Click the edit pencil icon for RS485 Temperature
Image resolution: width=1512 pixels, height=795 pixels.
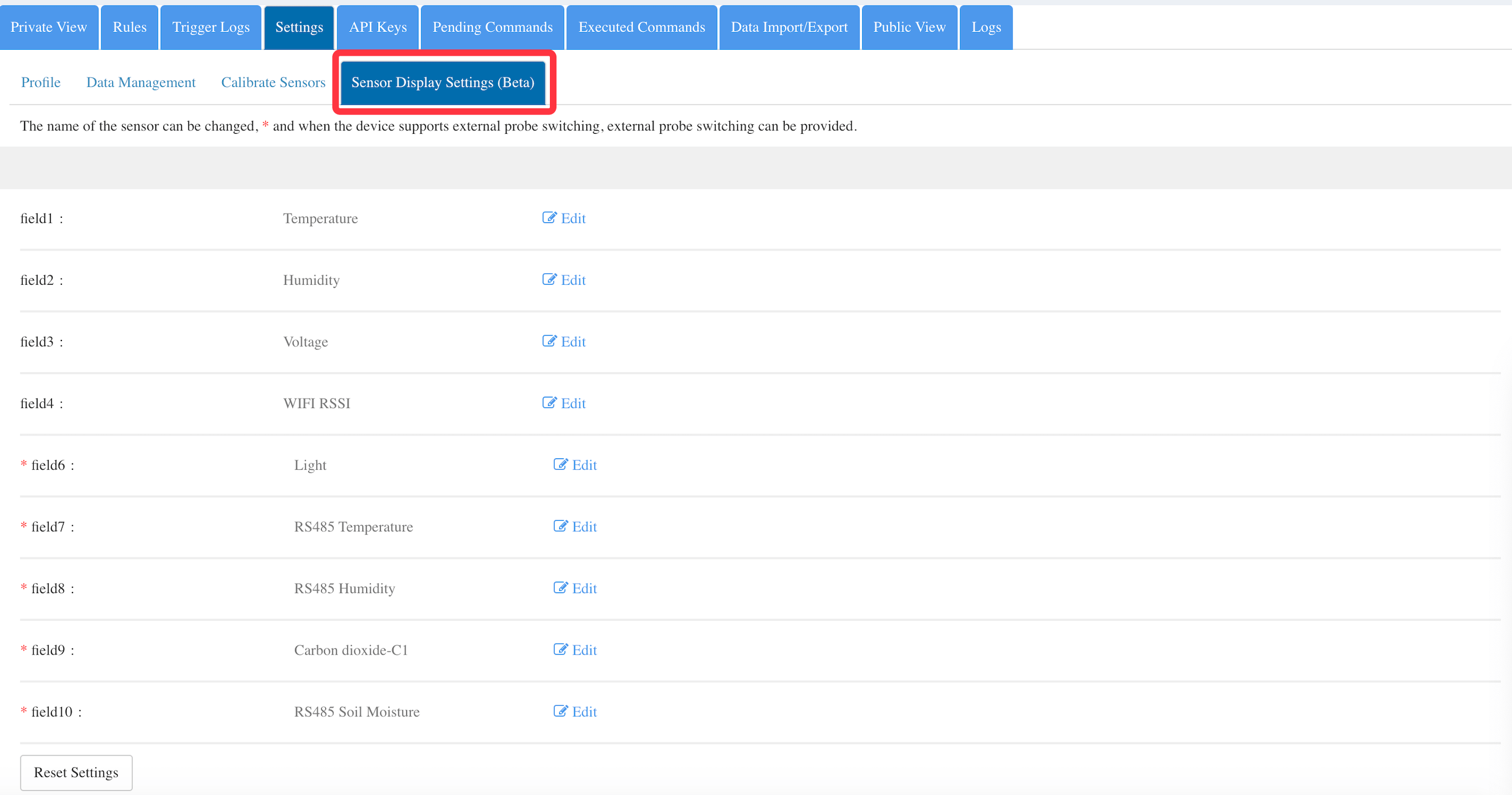point(560,526)
